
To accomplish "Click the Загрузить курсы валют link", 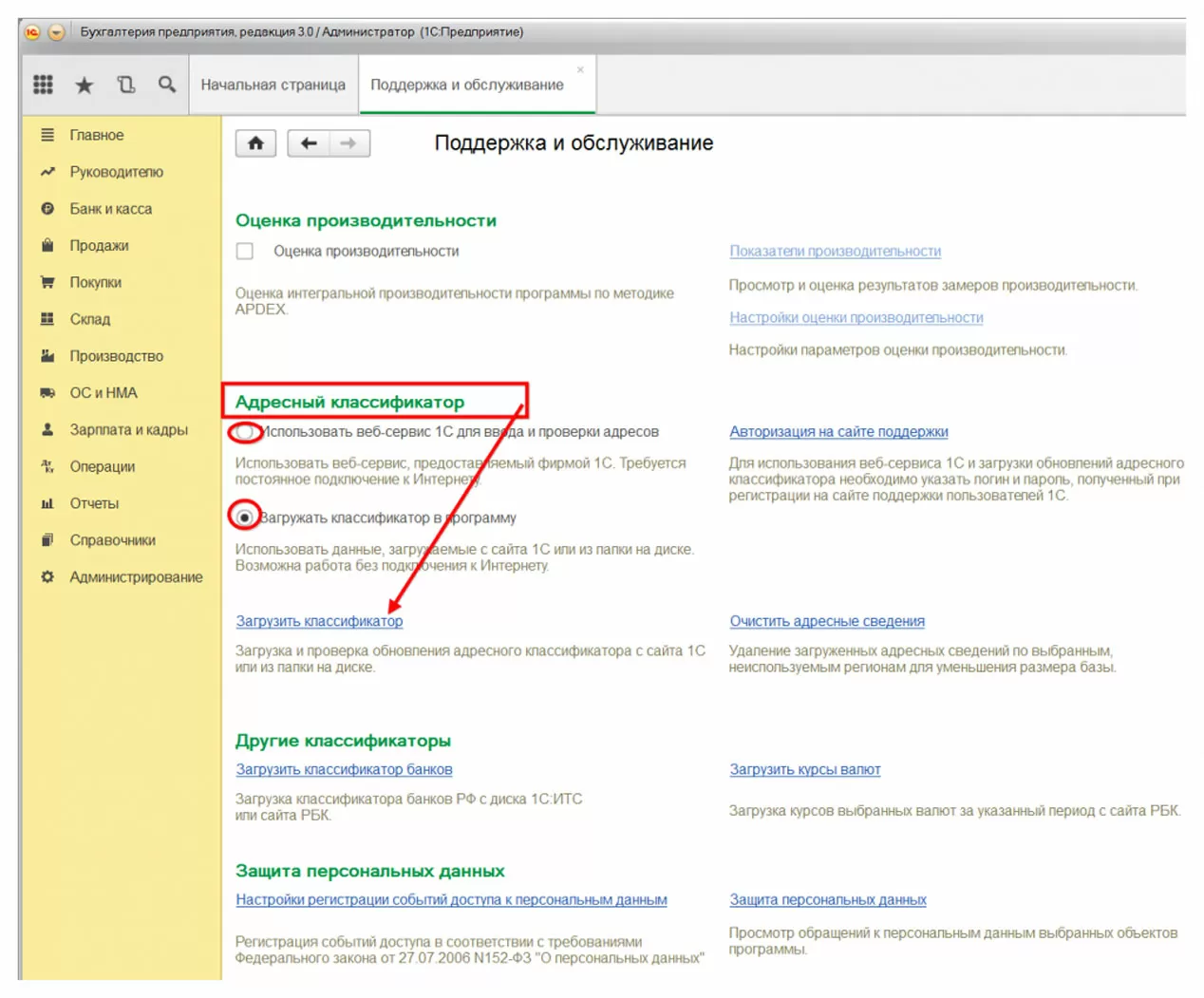I will [x=804, y=769].
